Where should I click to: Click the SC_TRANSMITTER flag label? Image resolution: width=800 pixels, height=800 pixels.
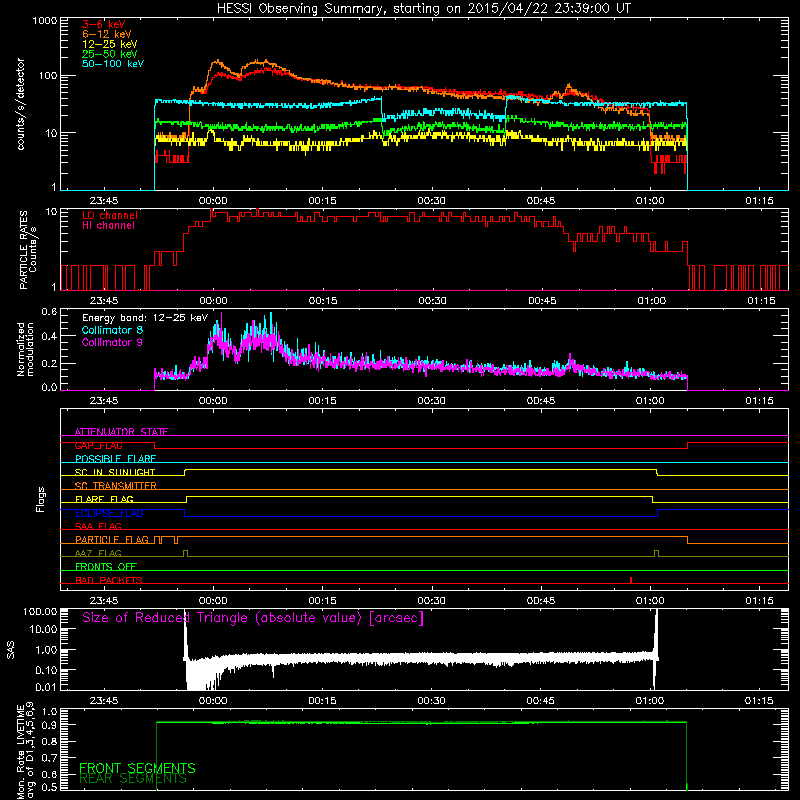point(116,486)
